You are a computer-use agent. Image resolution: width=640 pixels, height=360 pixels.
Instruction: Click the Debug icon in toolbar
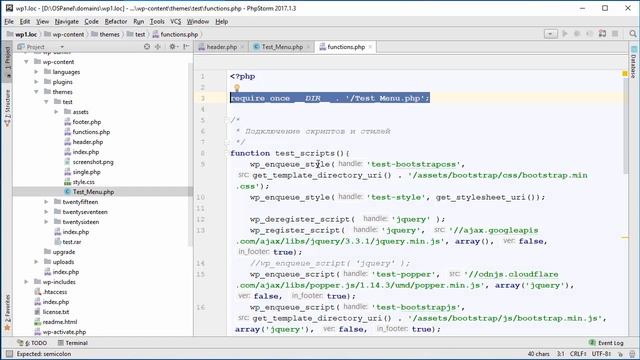click(x=577, y=34)
